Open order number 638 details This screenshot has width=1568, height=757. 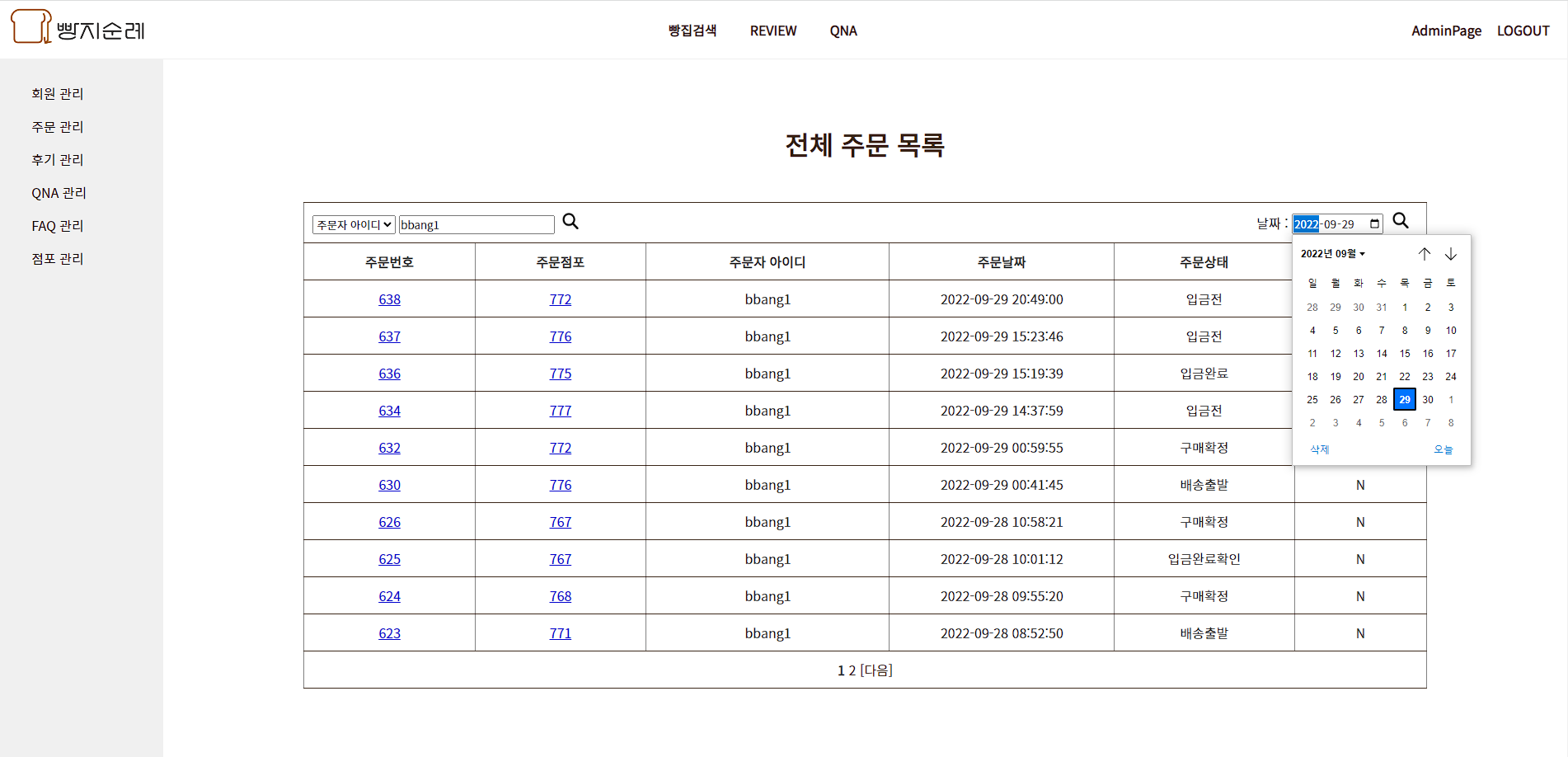[x=389, y=299]
